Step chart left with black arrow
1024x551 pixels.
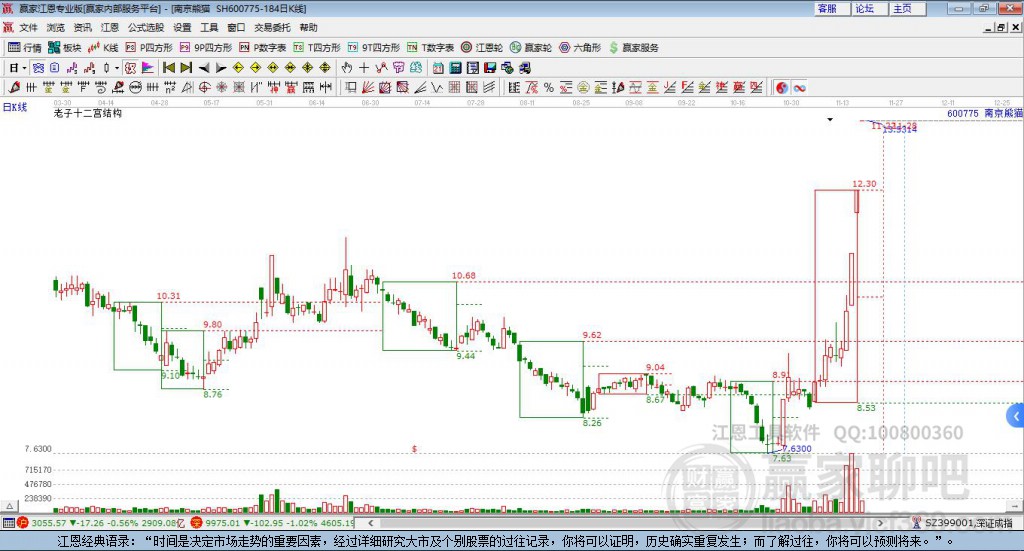tap(204, 68)
